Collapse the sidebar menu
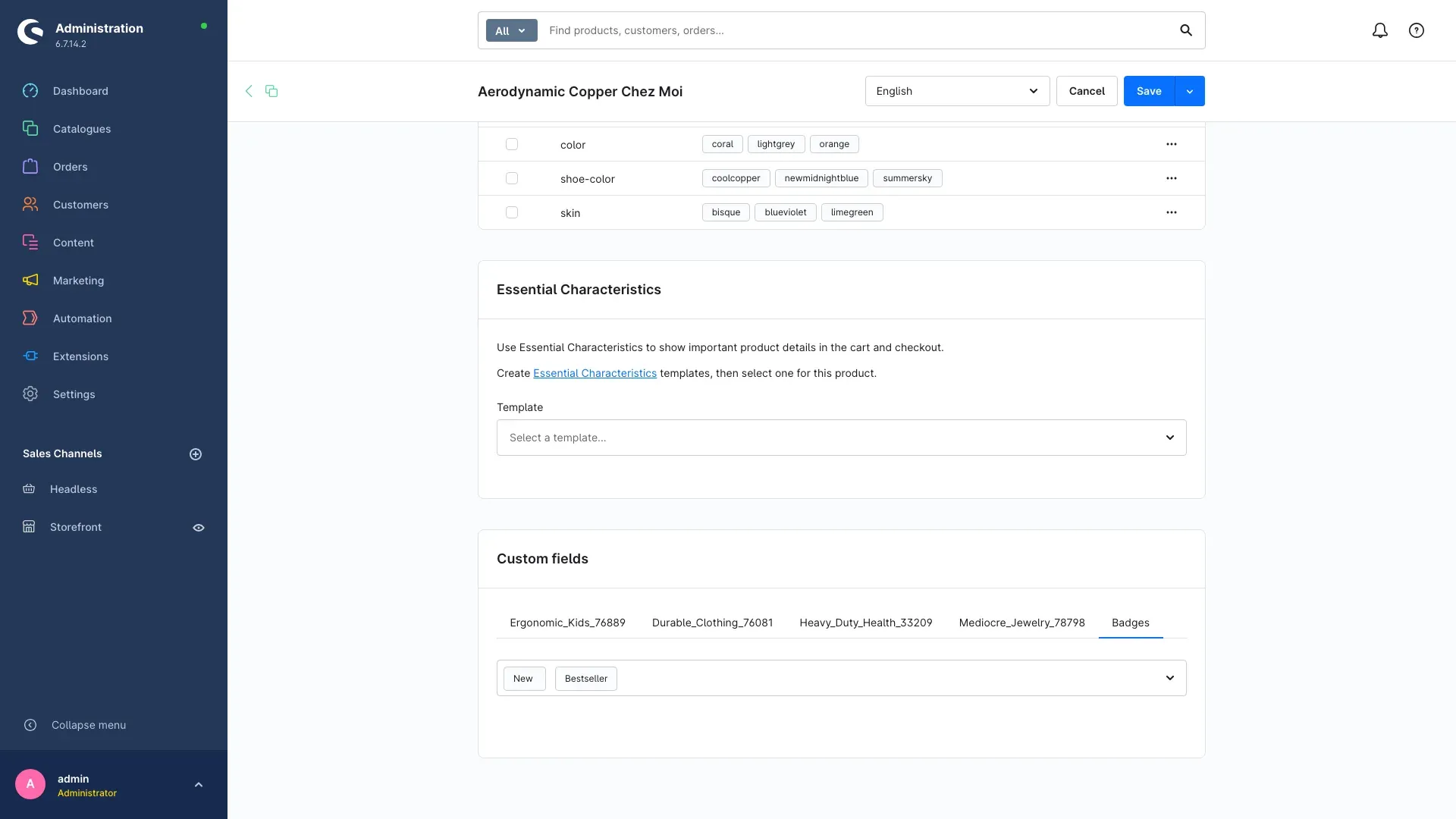The image size is (1456, 819). coord(74,725)
